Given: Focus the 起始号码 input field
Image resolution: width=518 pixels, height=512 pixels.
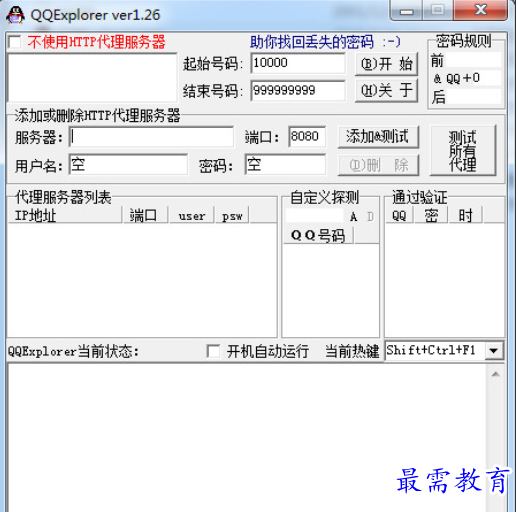Looking at the screenshot, I should coord(298,63).
